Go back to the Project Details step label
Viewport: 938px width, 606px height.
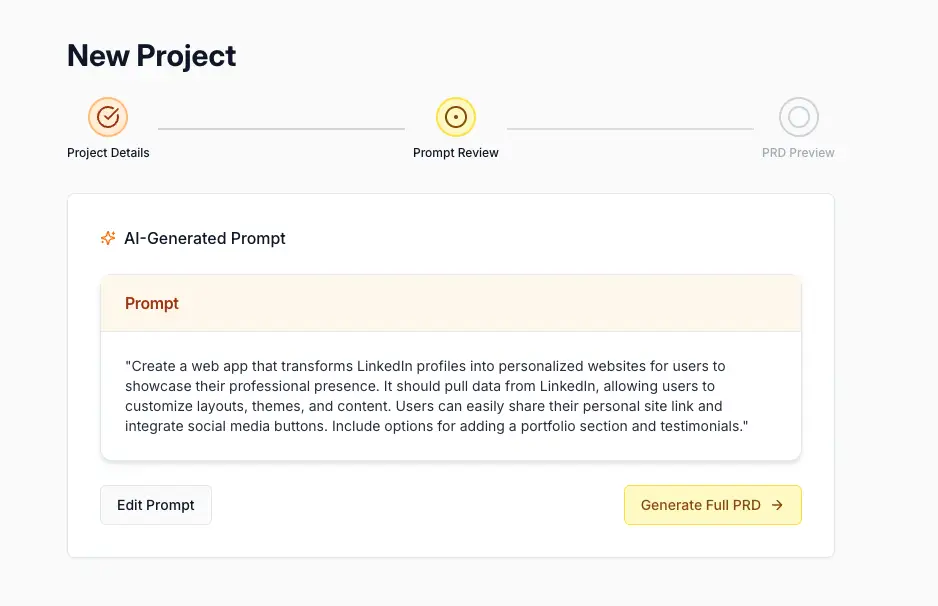tap(108, 153)
